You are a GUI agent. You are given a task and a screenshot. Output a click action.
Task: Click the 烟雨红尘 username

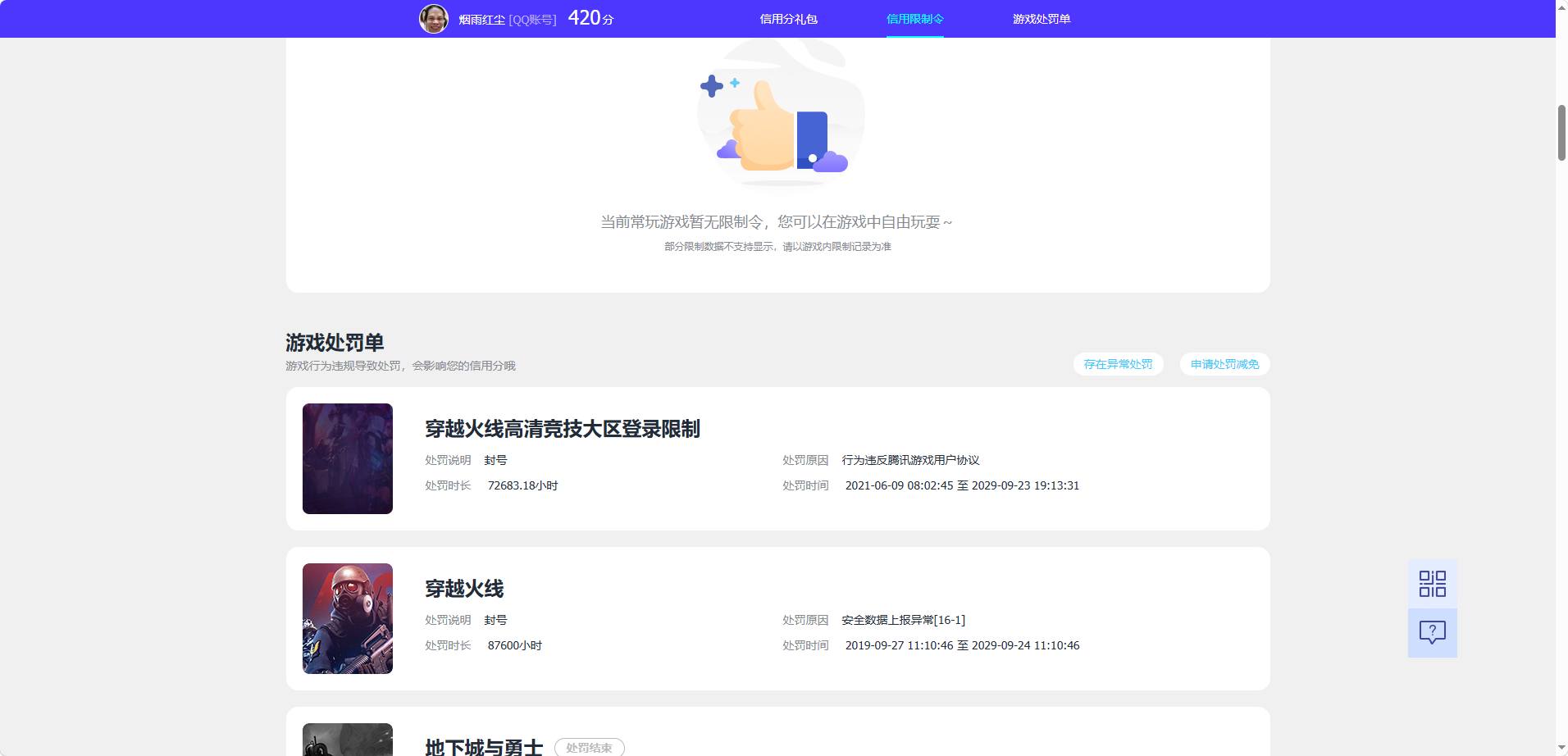point(481,20)
